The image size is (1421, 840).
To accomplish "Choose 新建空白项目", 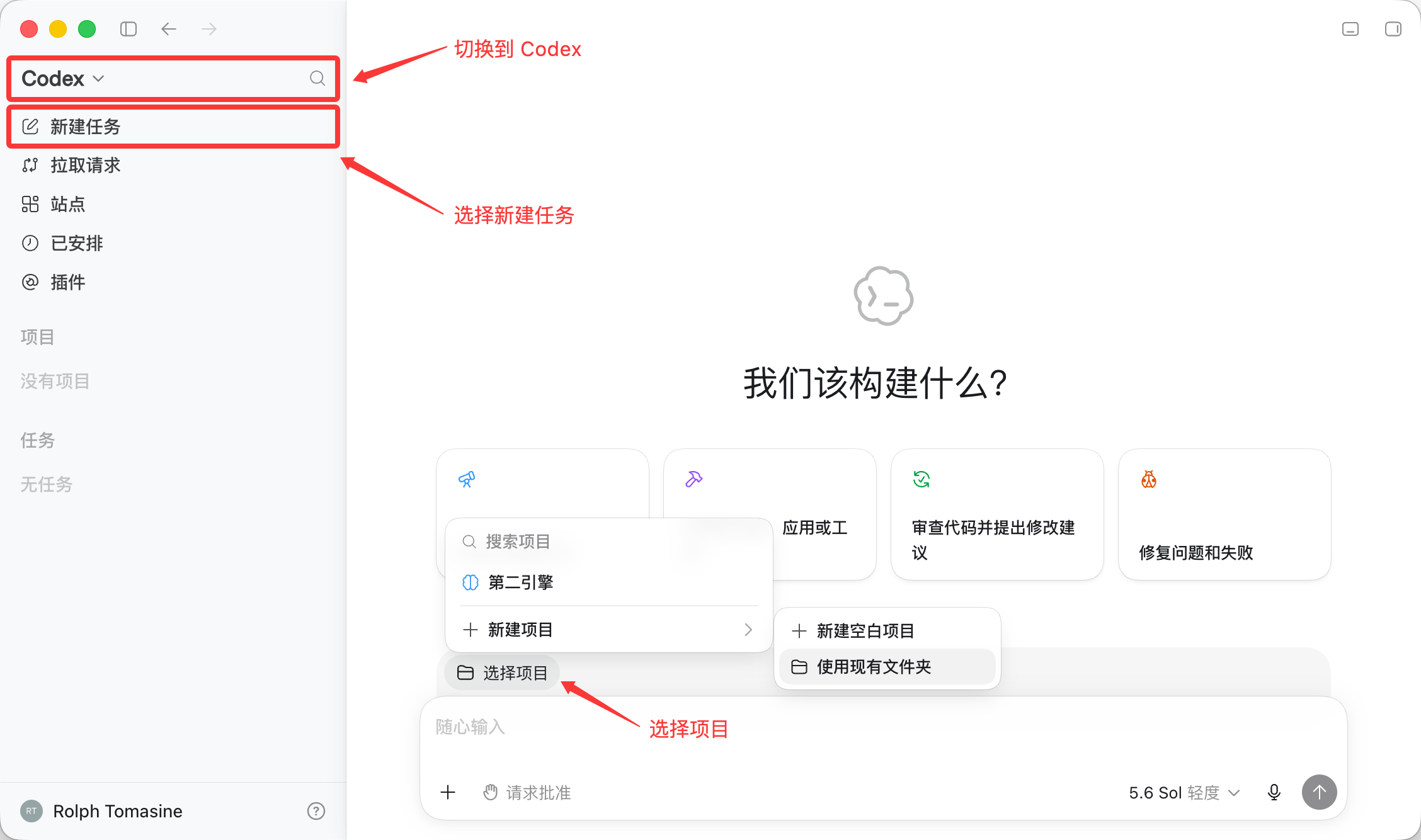I will [x=887, y=631].
